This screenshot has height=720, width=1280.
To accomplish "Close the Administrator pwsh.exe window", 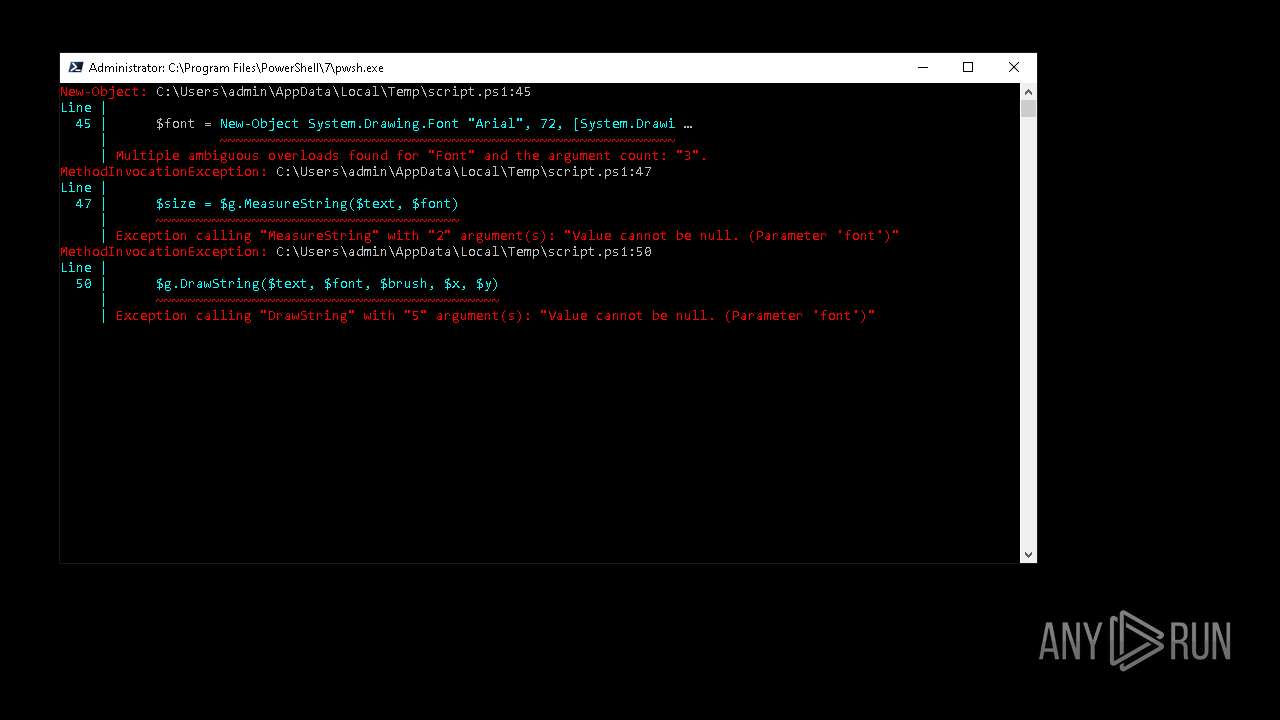I will (x=1014, y=68).
